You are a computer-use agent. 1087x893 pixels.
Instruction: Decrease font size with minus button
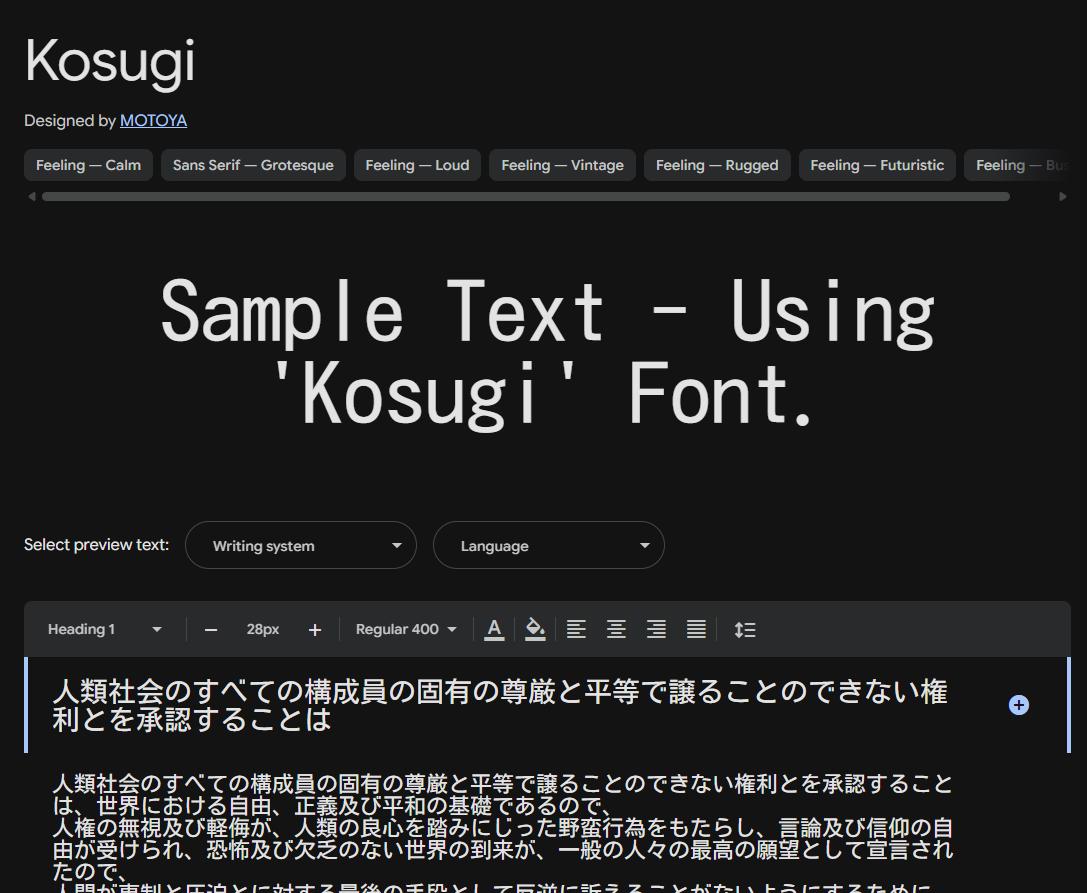(211, 630)
